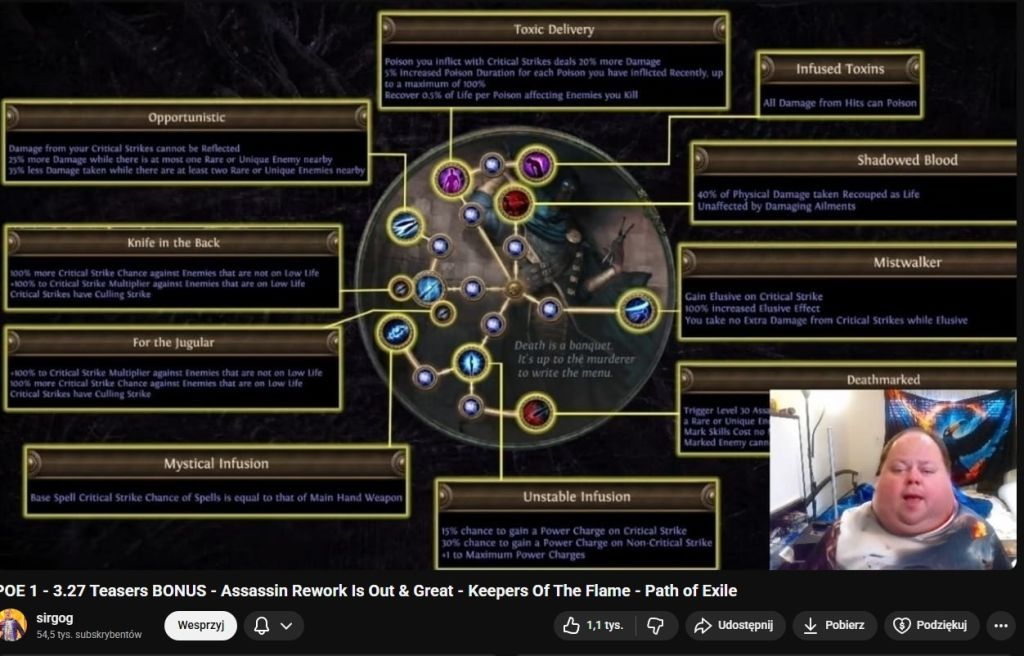Click the blue dagger node beside Knife in the Back
Screen dimensions: 1024x656
point(429,289)
